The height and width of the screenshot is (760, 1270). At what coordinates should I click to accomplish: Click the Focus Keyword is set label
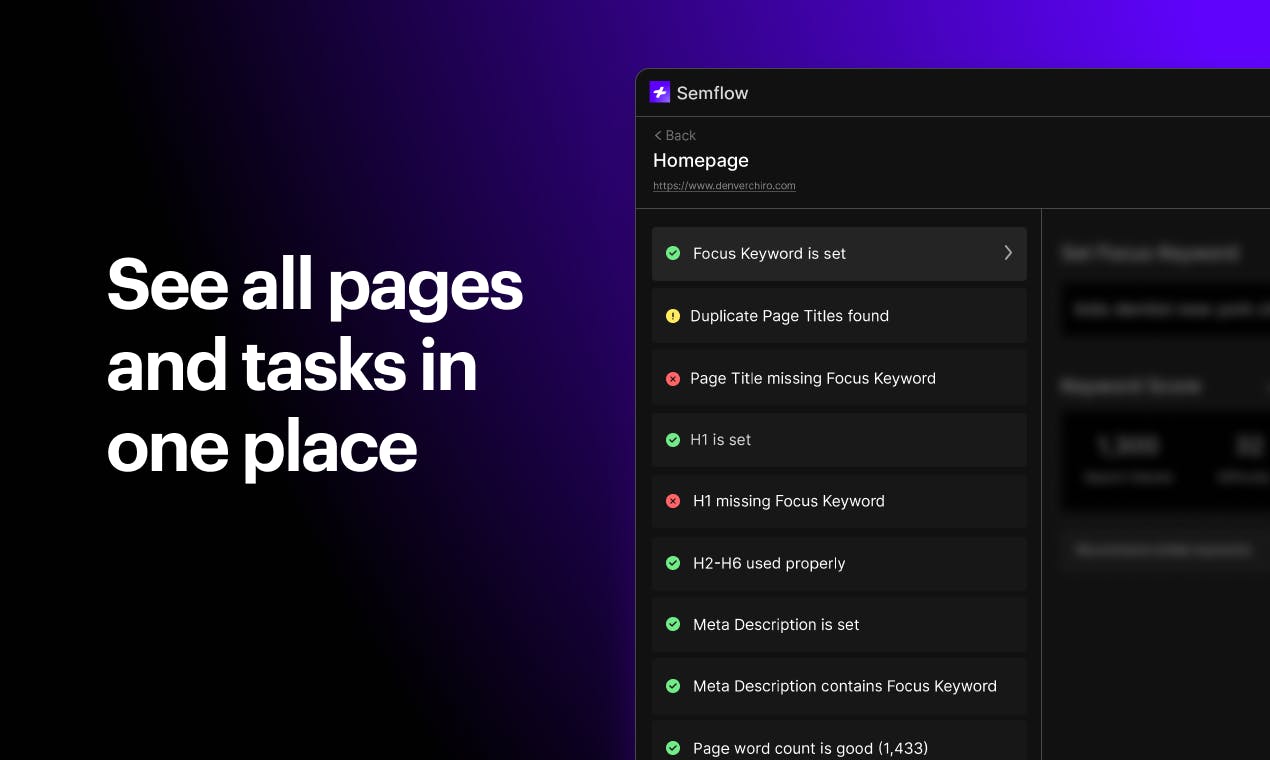[769, 254]
